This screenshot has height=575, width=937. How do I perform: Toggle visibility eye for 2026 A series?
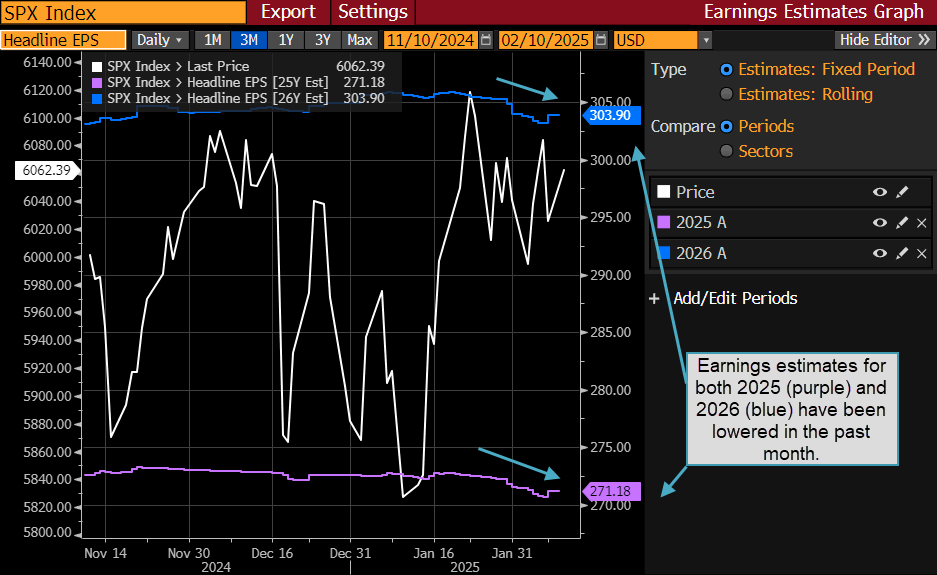coord(879,253)
